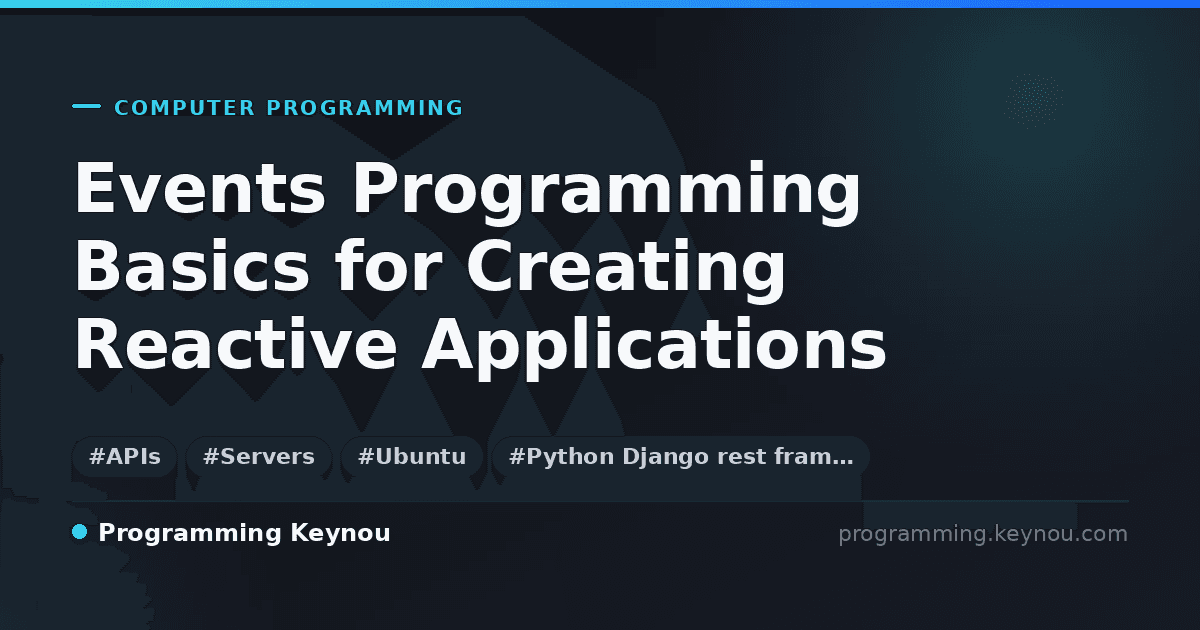This screenshot has height=630, width=1200.
Task: Click the cyan dot beside Programming Keynou
Action: click(80, 532)
